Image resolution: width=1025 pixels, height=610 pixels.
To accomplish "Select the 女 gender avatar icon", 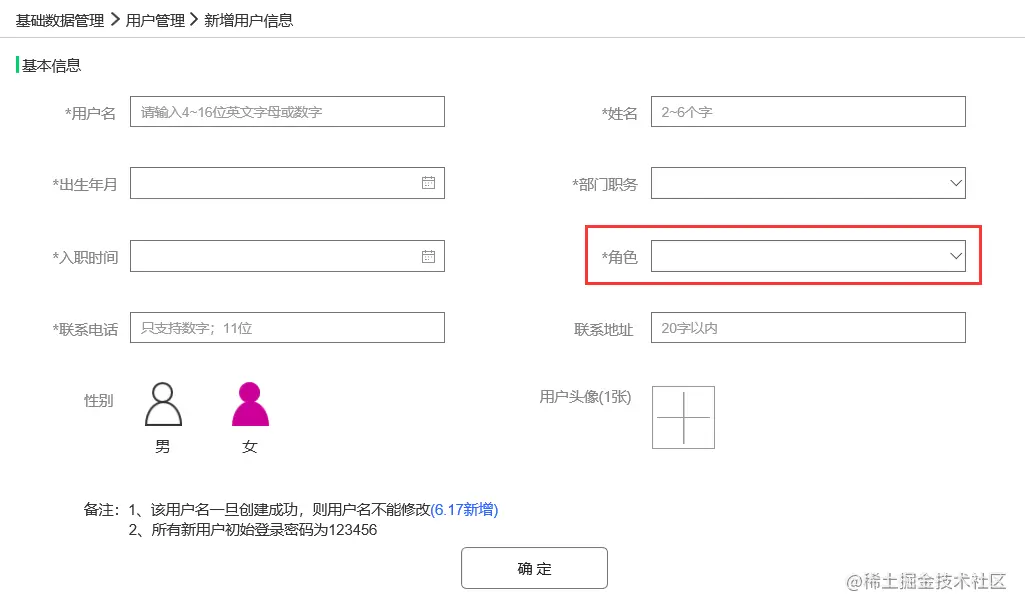I will (250, 404).
